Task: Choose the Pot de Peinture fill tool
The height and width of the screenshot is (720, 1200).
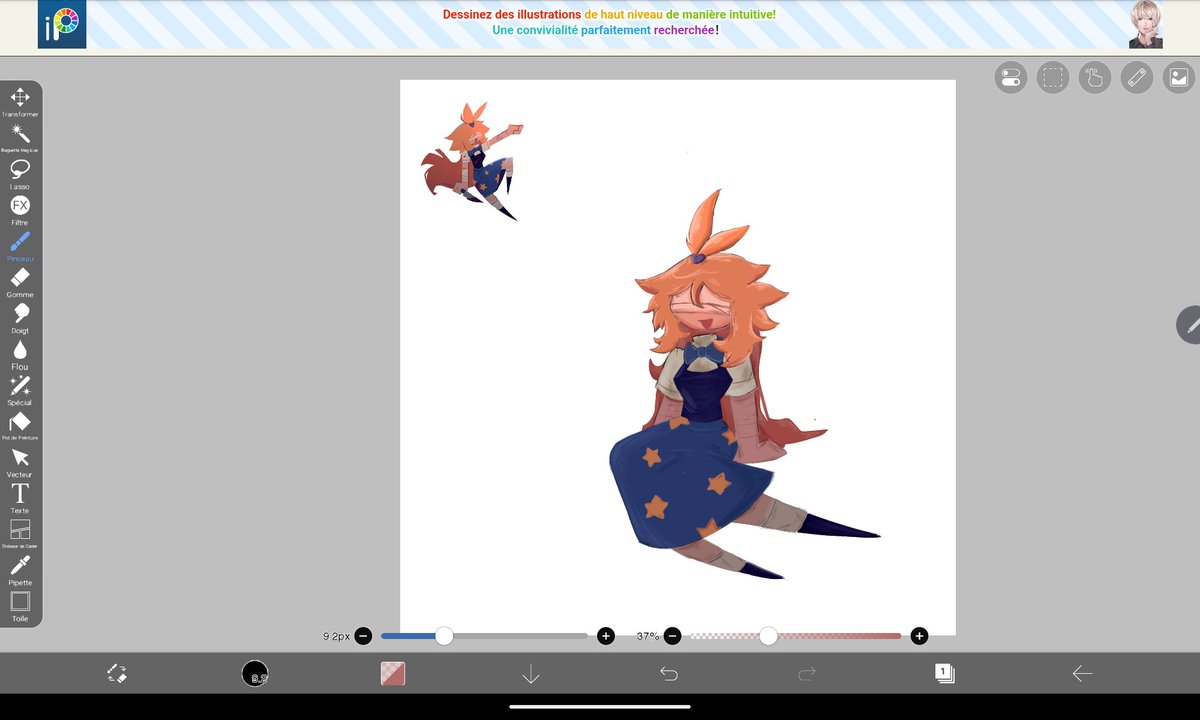Action: click(x=20, y=422)
